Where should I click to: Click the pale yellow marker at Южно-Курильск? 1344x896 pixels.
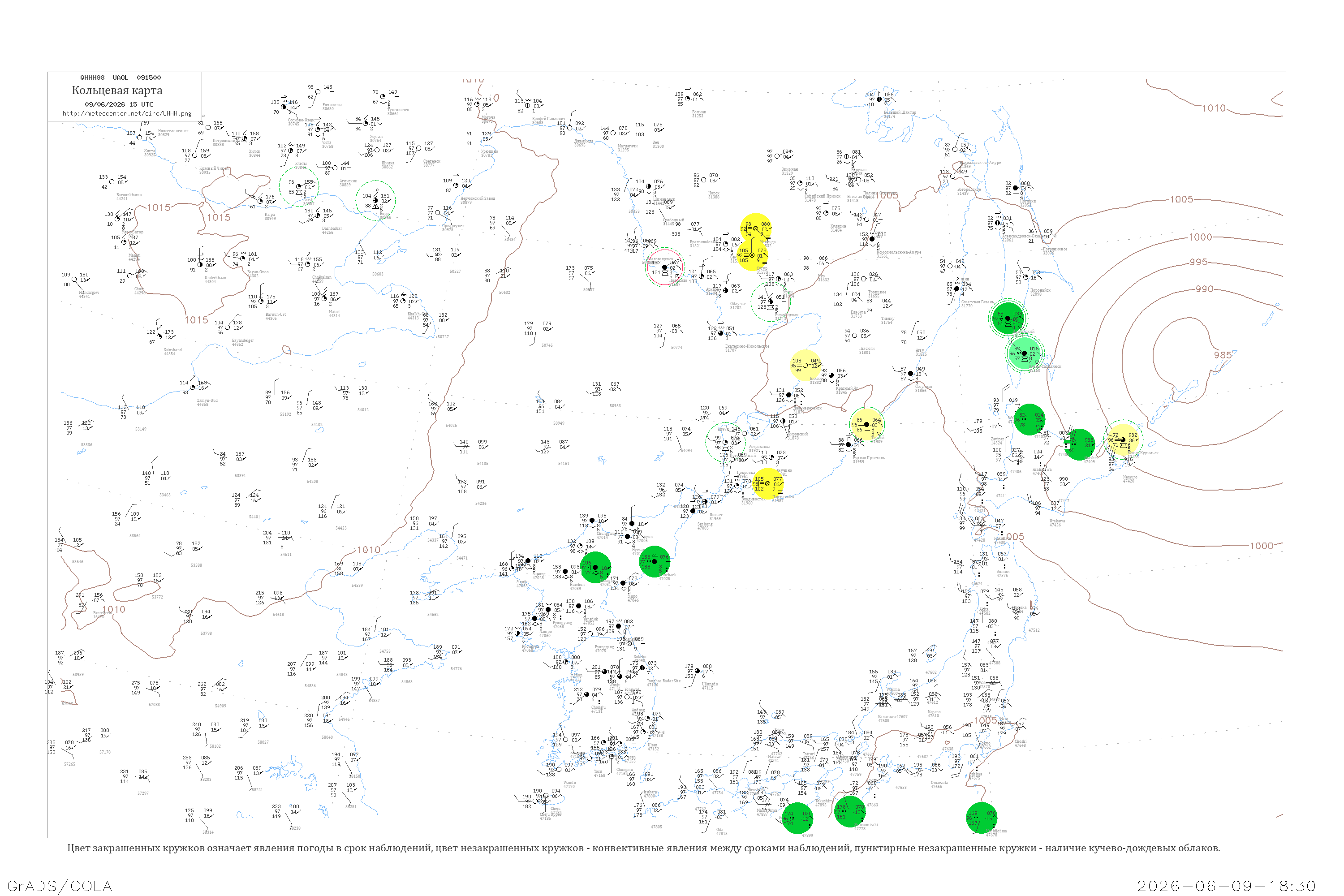(x=1123, y=439)
